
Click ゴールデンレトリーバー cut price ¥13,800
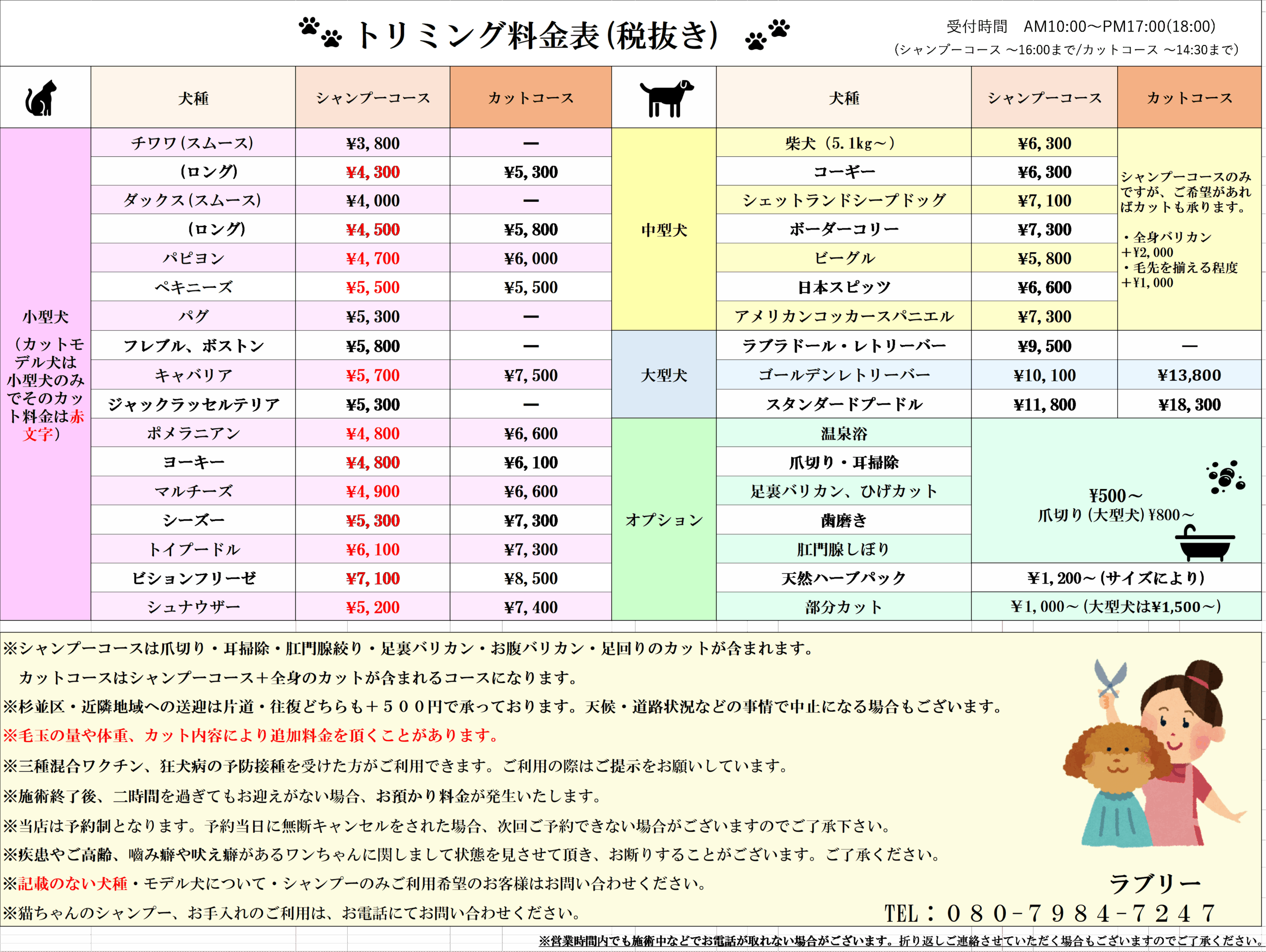click(x=1189, y=375)
